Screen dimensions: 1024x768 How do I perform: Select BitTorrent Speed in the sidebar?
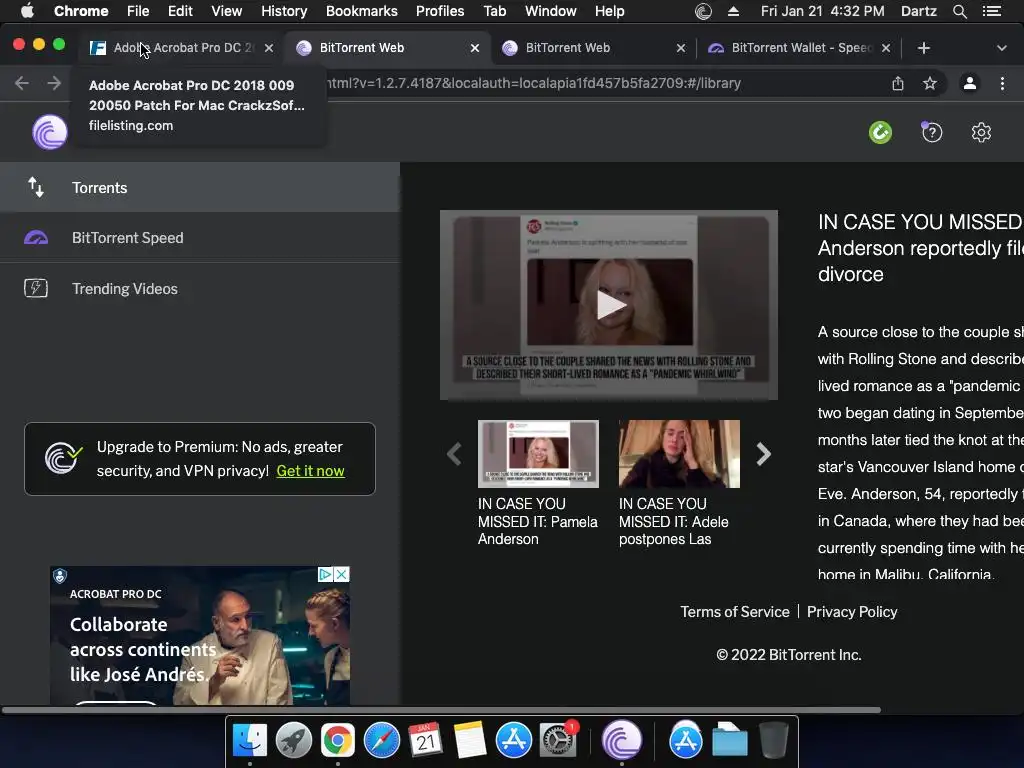pos(200,238)
